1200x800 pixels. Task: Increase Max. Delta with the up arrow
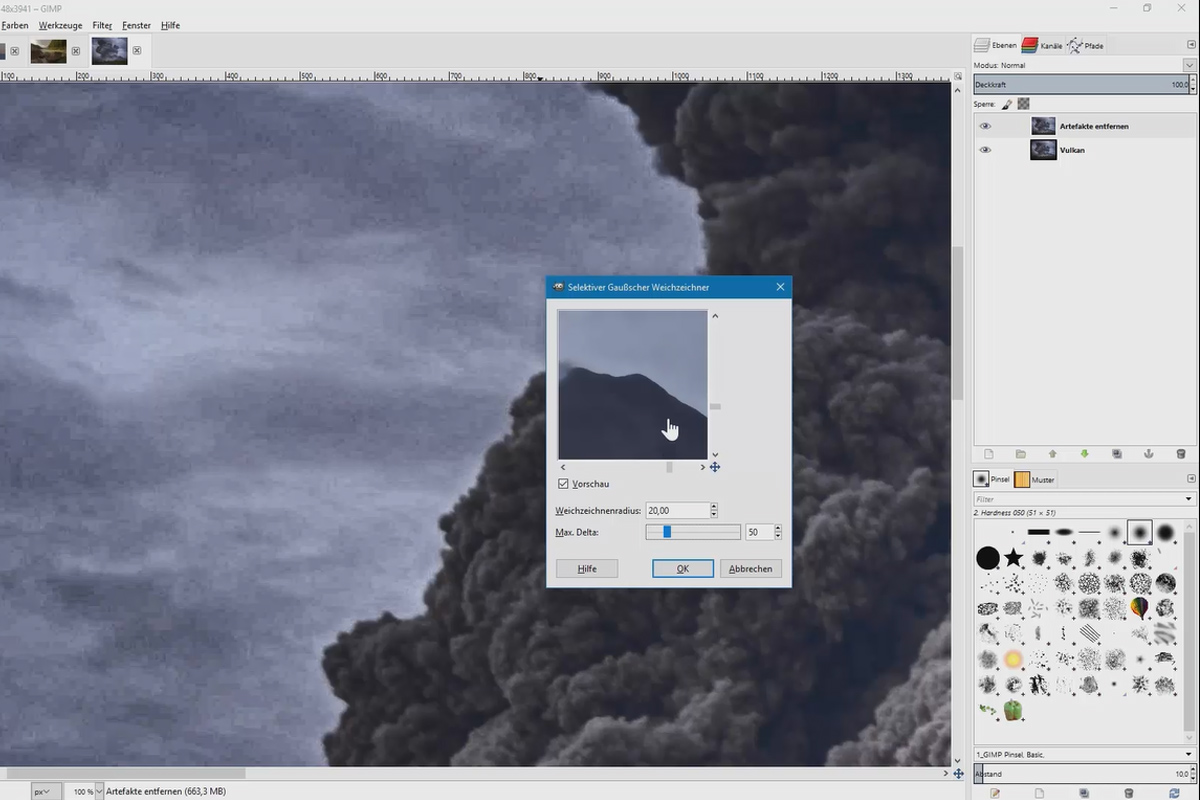778,529
